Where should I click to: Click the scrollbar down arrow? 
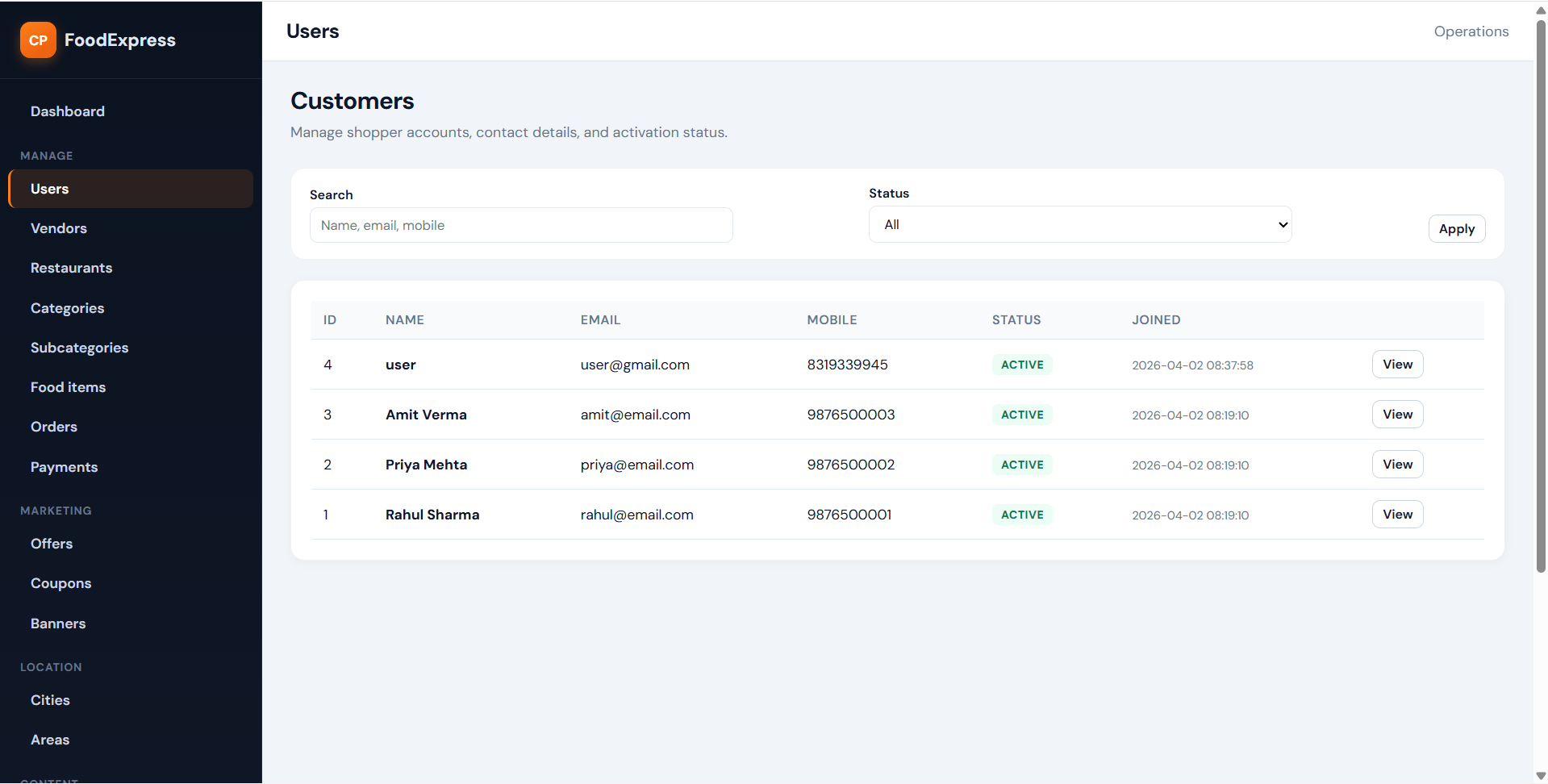point(1541,776)
